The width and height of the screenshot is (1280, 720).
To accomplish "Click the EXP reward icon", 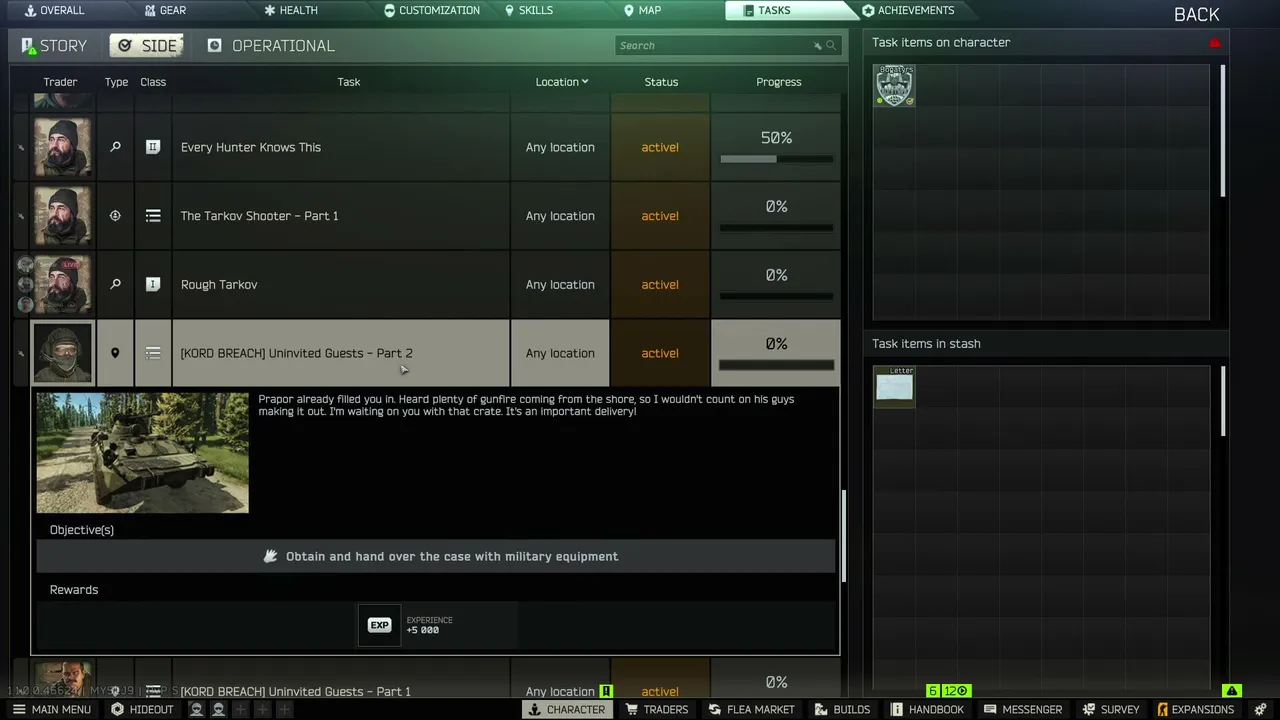I will coord(379,625).
